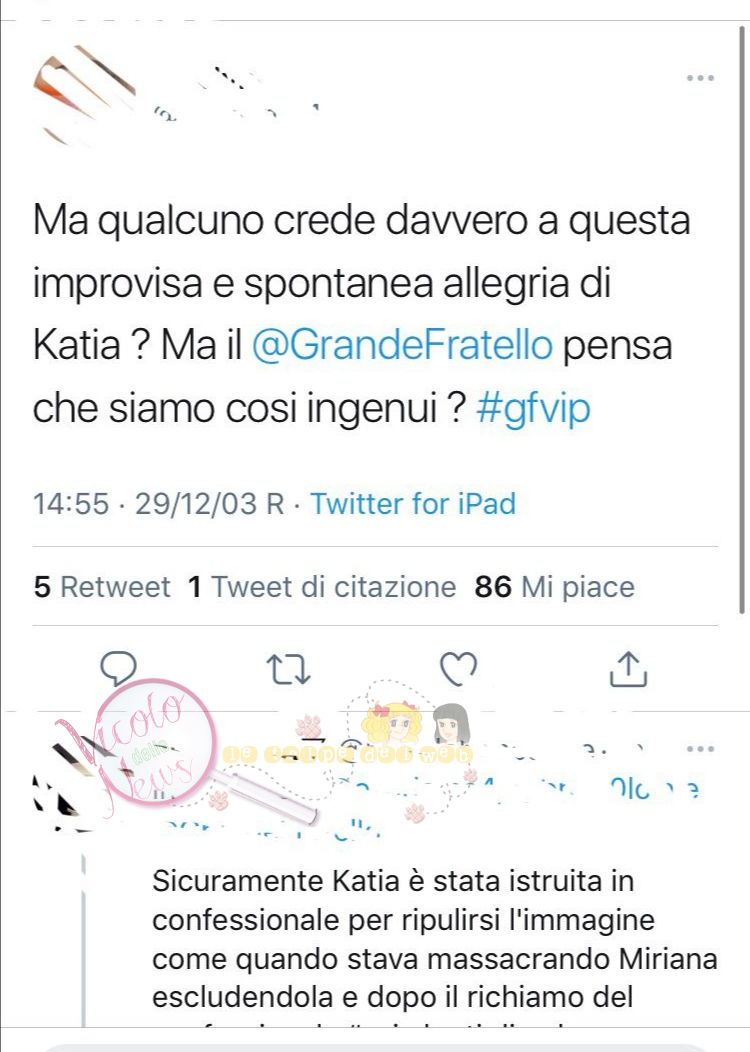This screenshot has height=1052, width=750.
Task: Open the @GrandeFratello mention link
Action: click(x=403, y=345)
